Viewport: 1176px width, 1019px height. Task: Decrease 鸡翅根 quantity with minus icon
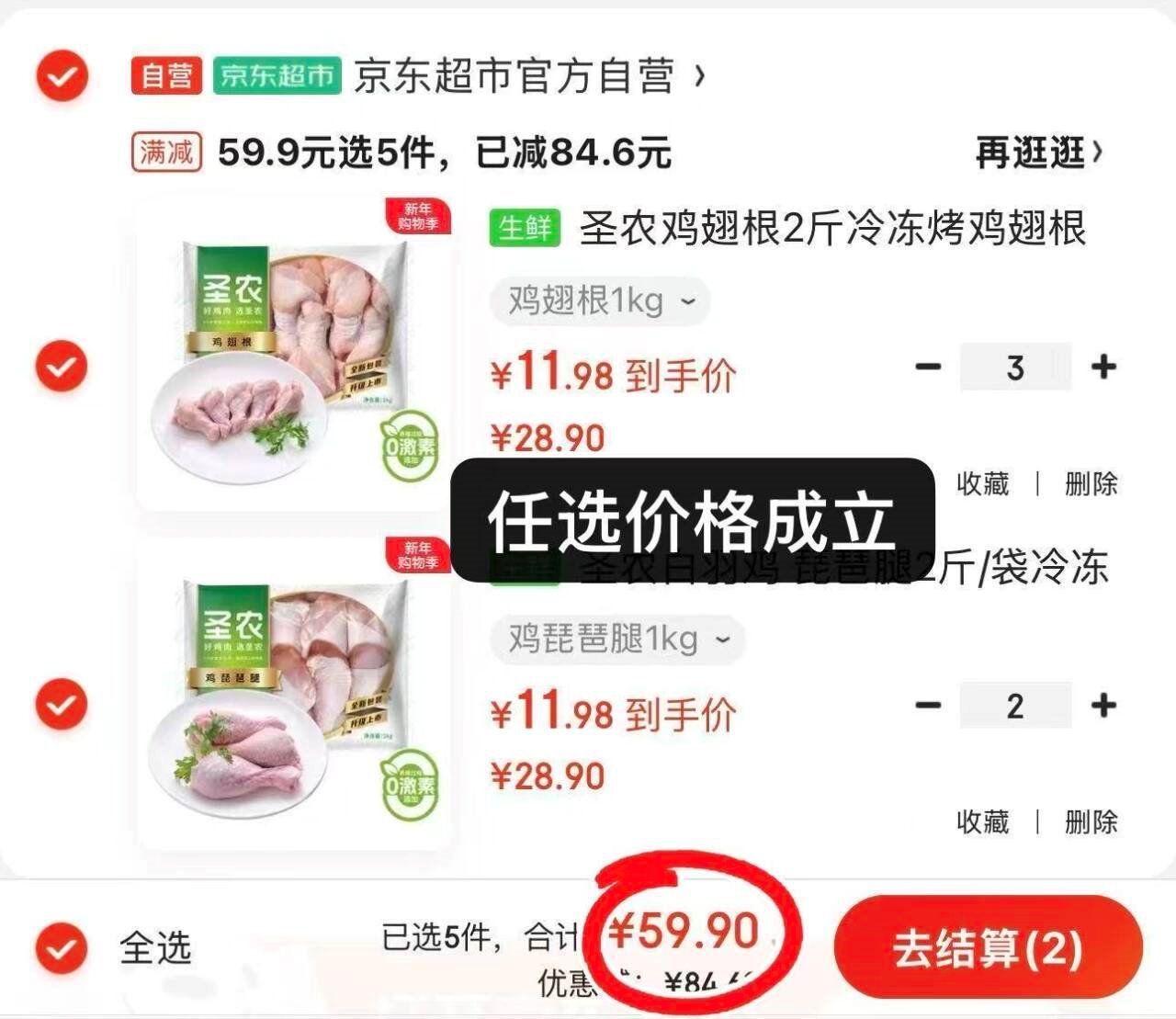pyautogui.click(x=928, y=367)
